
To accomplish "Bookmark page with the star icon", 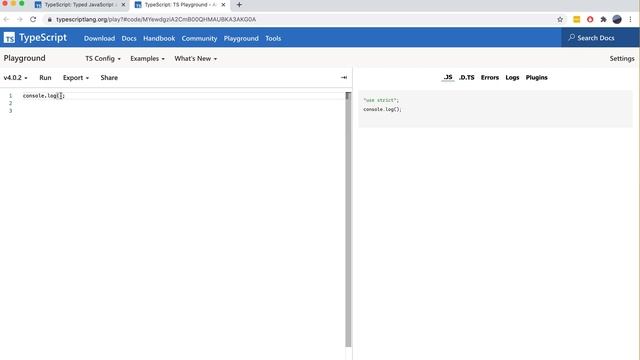I will 560,19.
